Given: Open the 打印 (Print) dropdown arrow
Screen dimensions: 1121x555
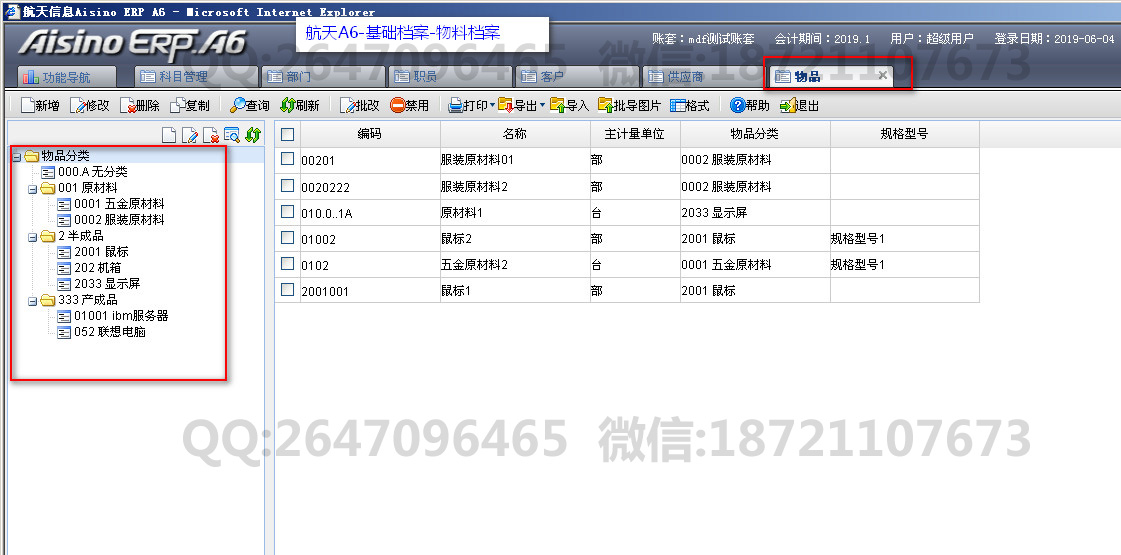Looking at the screenshot, I should [x=492, y=105].
